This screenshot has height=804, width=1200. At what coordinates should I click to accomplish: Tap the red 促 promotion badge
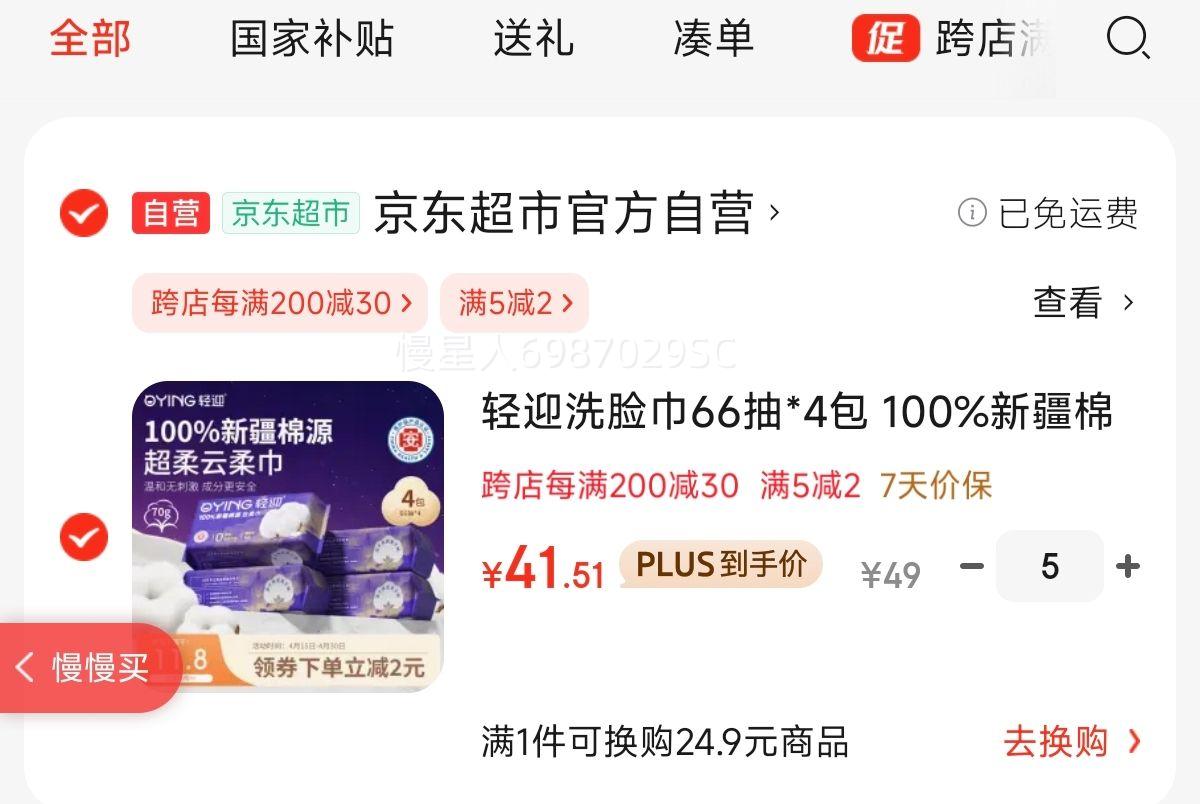[x=885, y=39]
